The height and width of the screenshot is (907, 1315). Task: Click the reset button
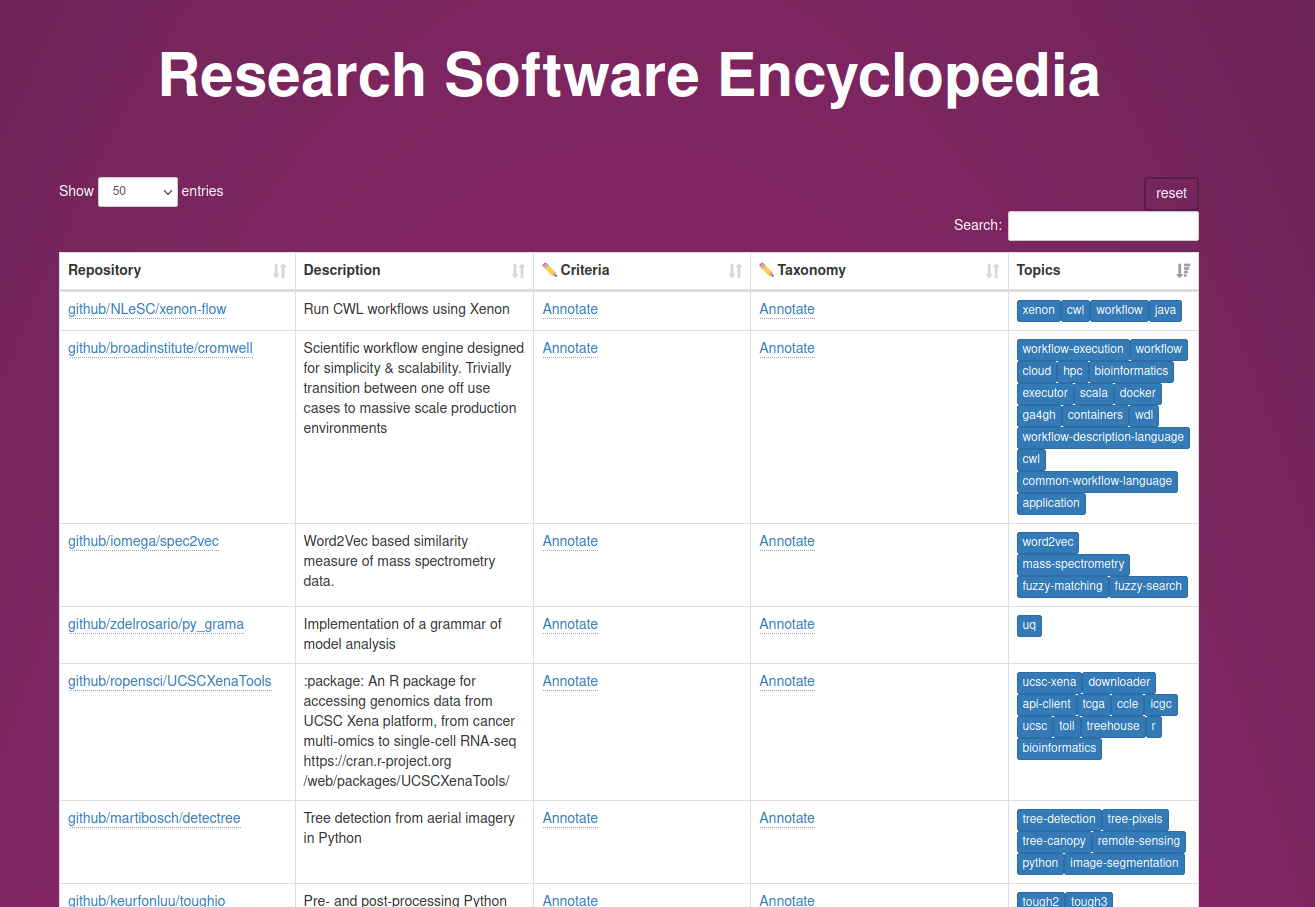pos(1171,193)
